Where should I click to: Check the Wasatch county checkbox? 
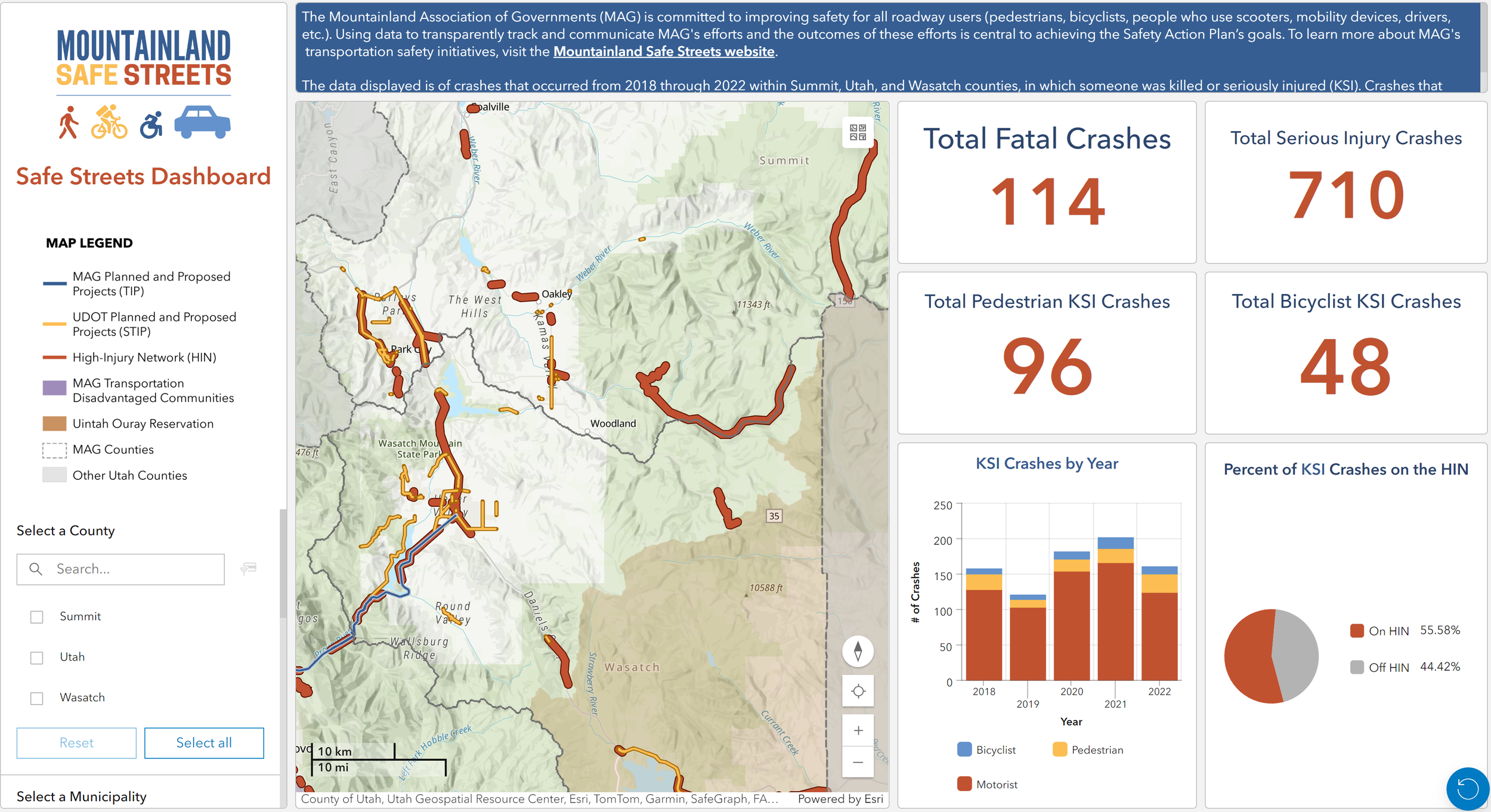[x=37, y=698]
